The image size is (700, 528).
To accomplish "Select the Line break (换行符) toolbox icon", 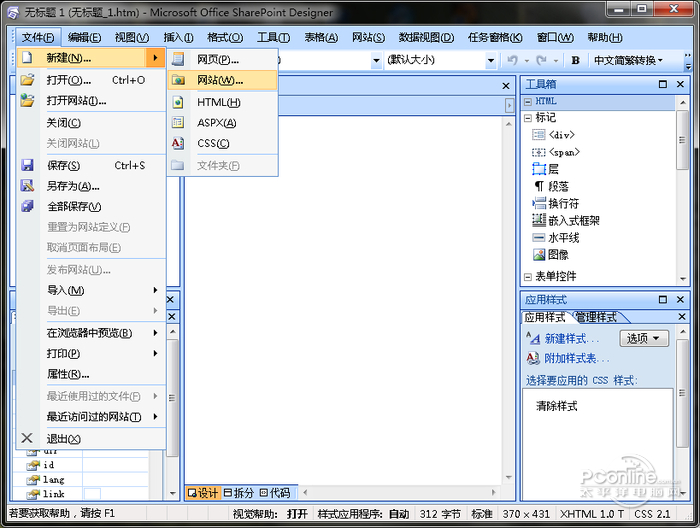I will [x=539, y=204].
